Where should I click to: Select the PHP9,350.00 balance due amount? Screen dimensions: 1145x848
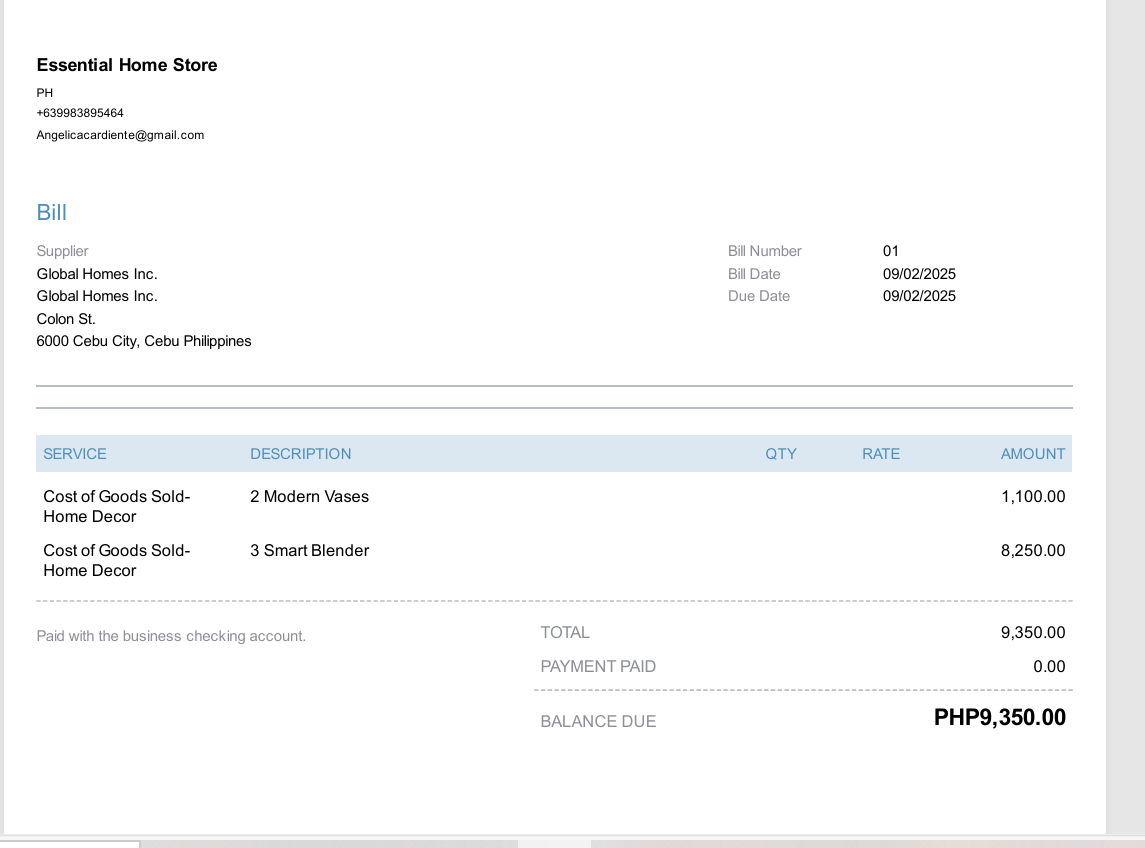(x=1000, y=718)
